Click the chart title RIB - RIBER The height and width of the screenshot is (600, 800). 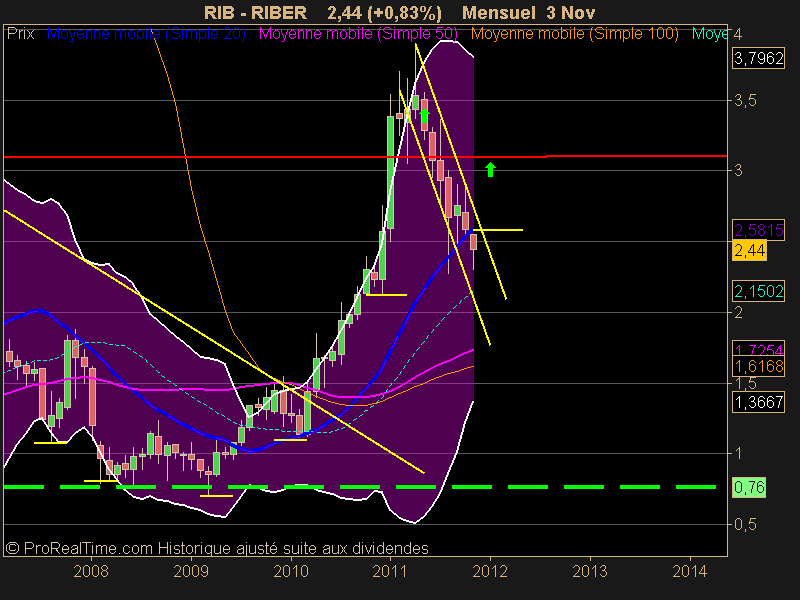[x=255, y=12]
